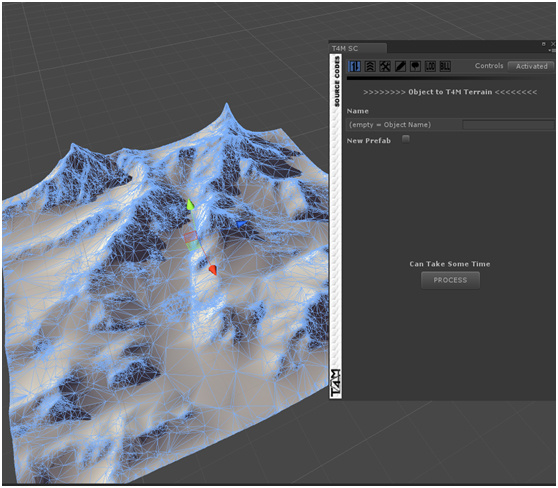Viewport: 558px width, 488px height.
Task: Open the panel options dropdown menu
Action: point(552,51)
